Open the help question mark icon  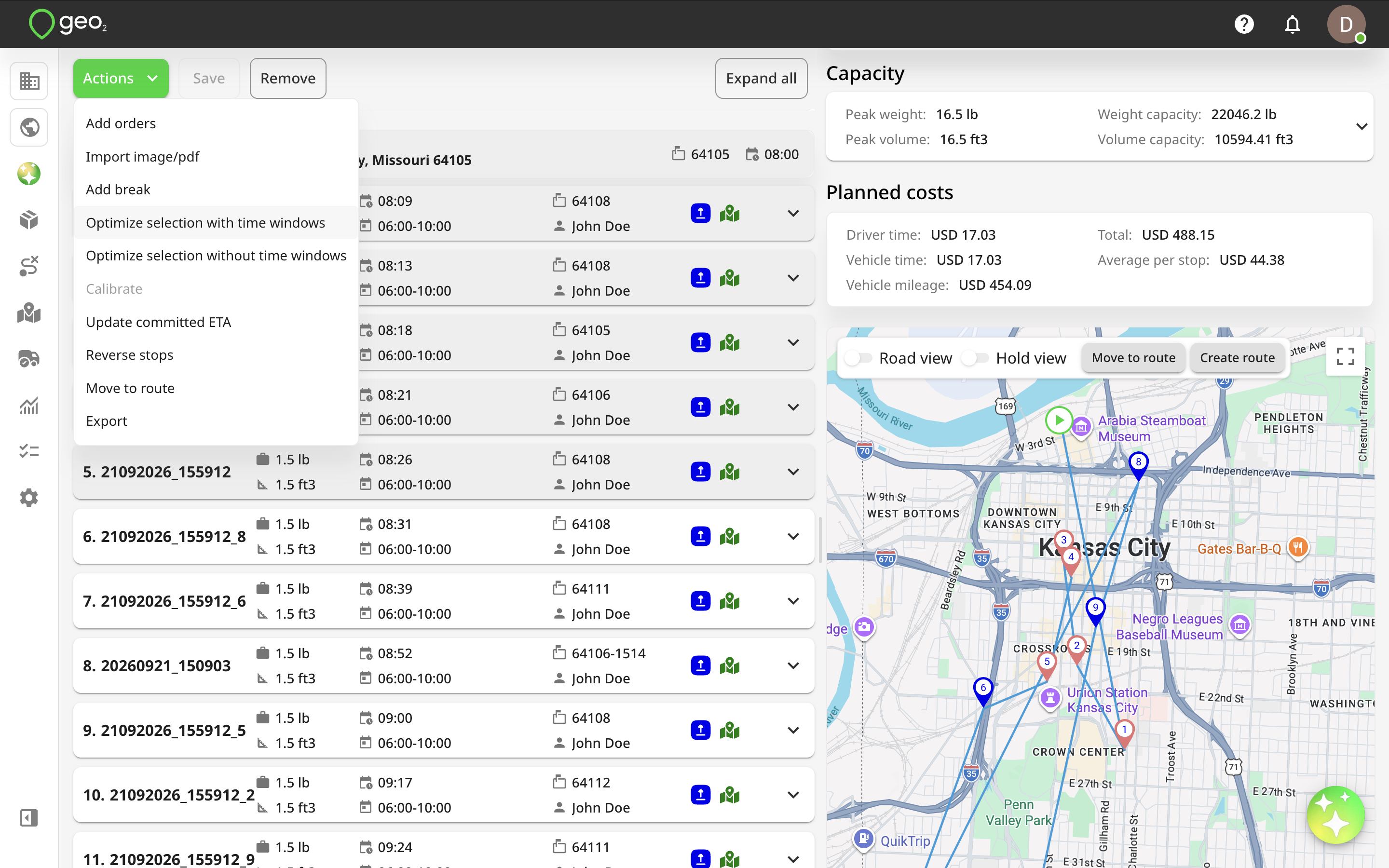point(1244,24)
